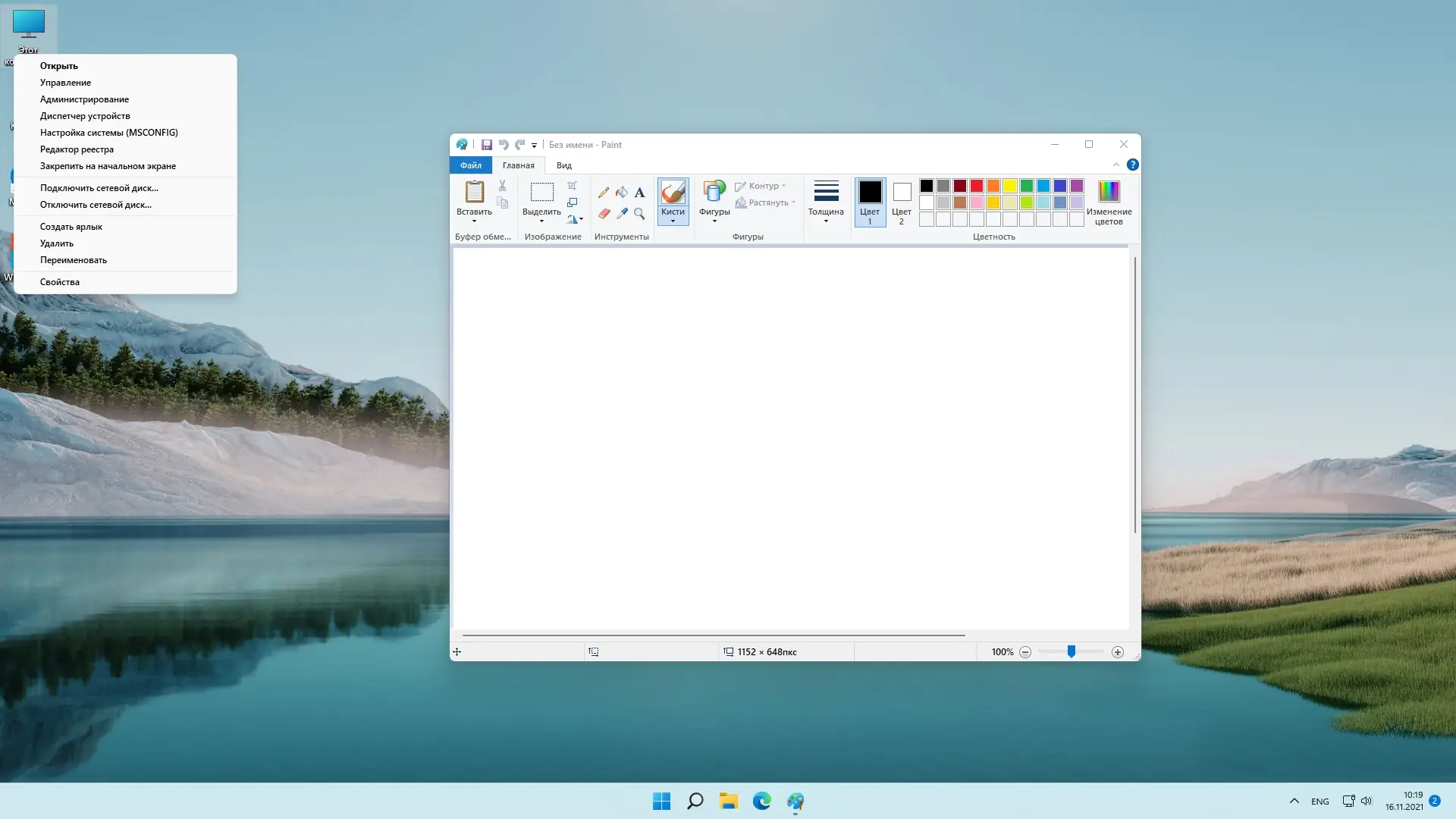The image size is (1456, 819).
Task: Click the Resize icon in Изображение group
Action: 573,202
